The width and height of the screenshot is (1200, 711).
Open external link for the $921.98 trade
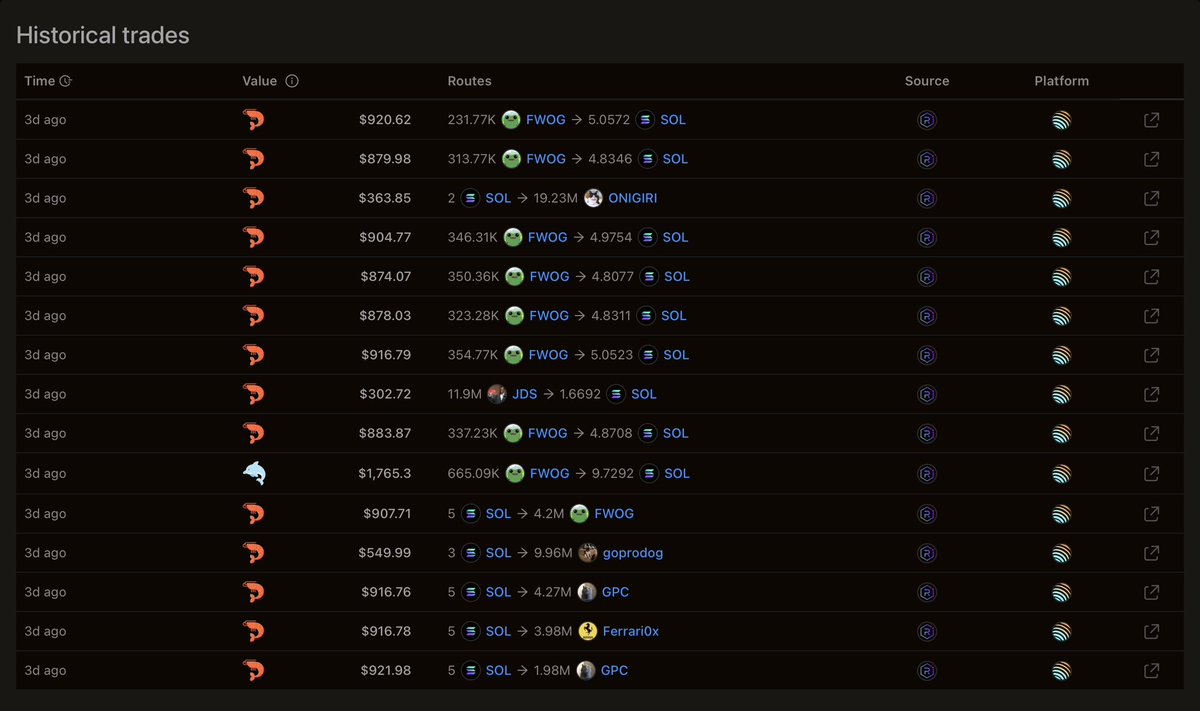pos(1151,670)
